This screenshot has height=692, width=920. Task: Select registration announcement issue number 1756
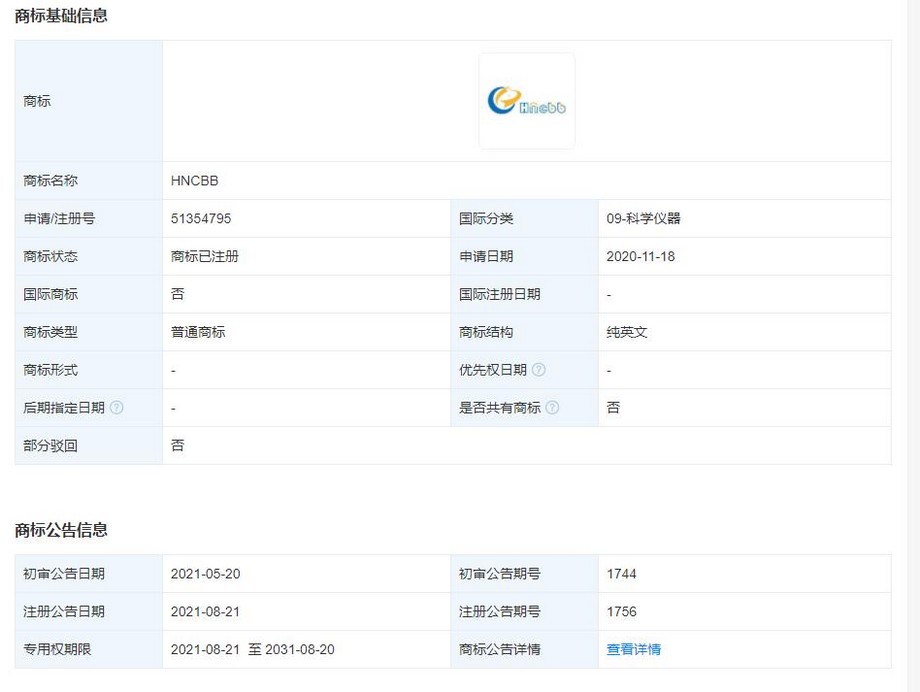click(x=621, y=612)
